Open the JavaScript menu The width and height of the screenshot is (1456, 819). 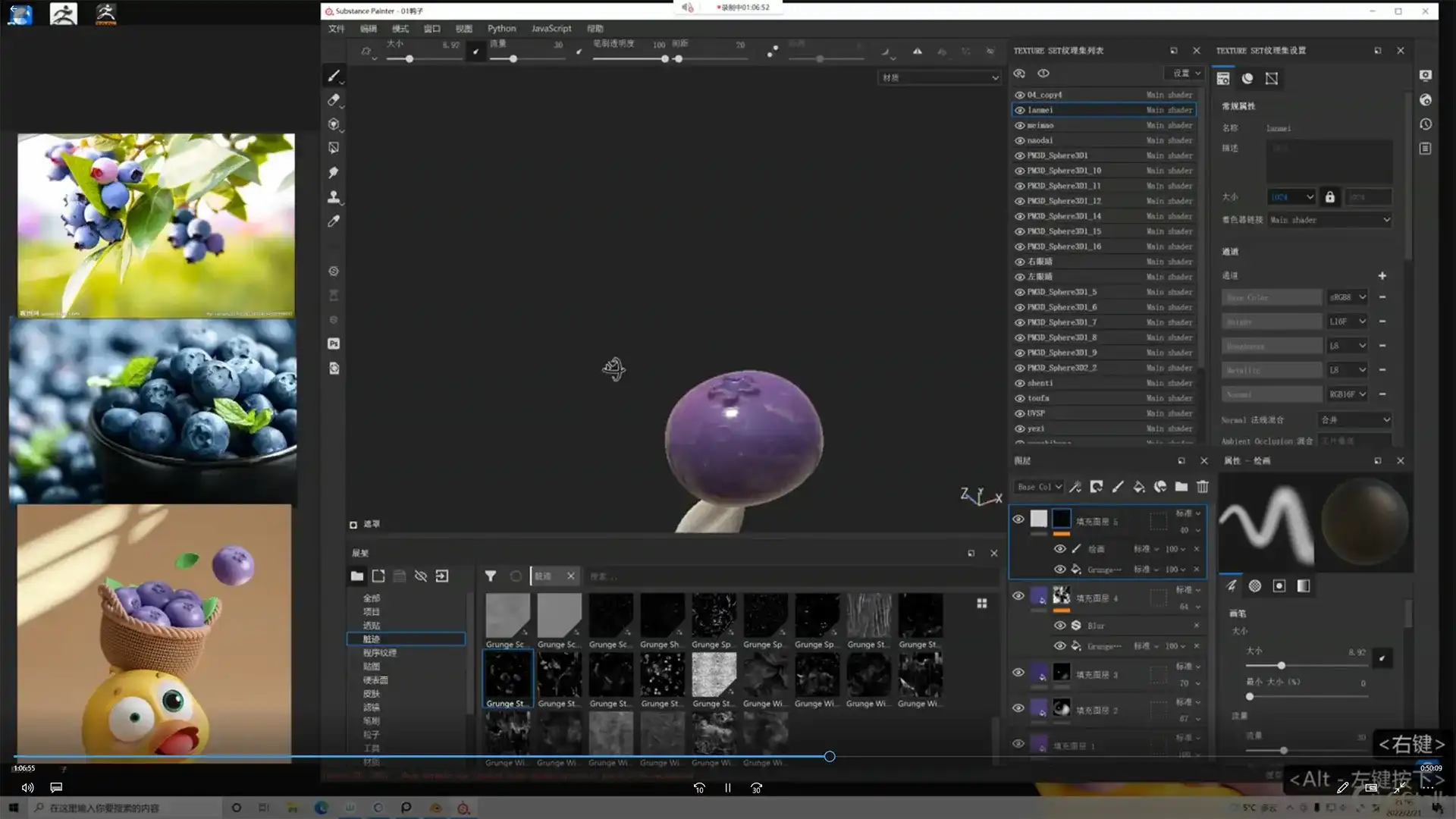(551, 28)
